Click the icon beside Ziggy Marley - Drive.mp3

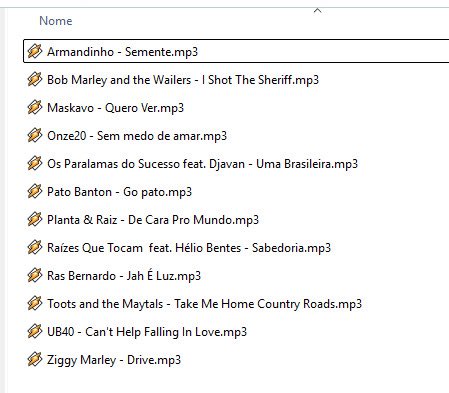35,359
